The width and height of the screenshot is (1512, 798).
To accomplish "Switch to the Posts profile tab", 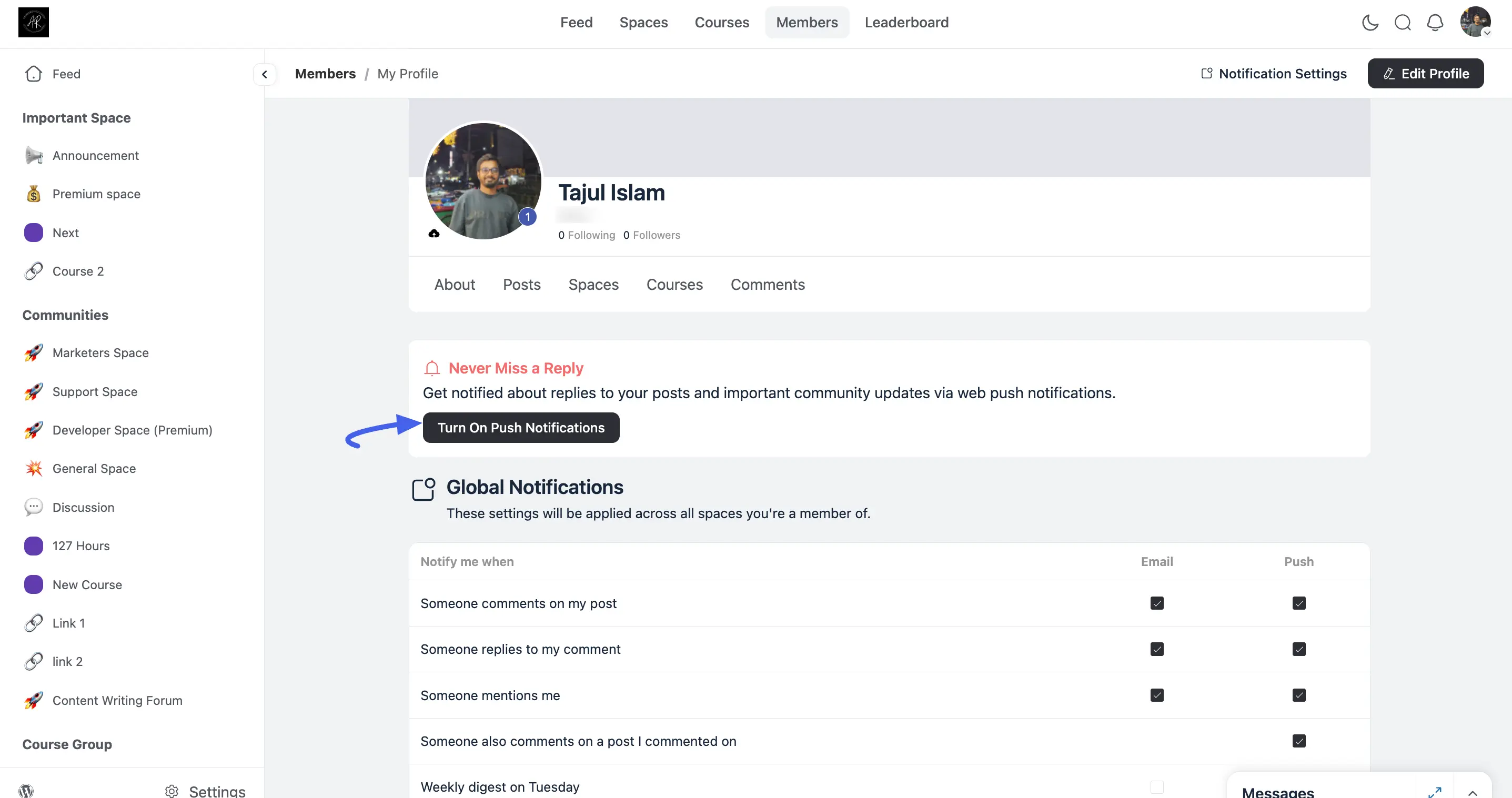I will tap(521, 285).
